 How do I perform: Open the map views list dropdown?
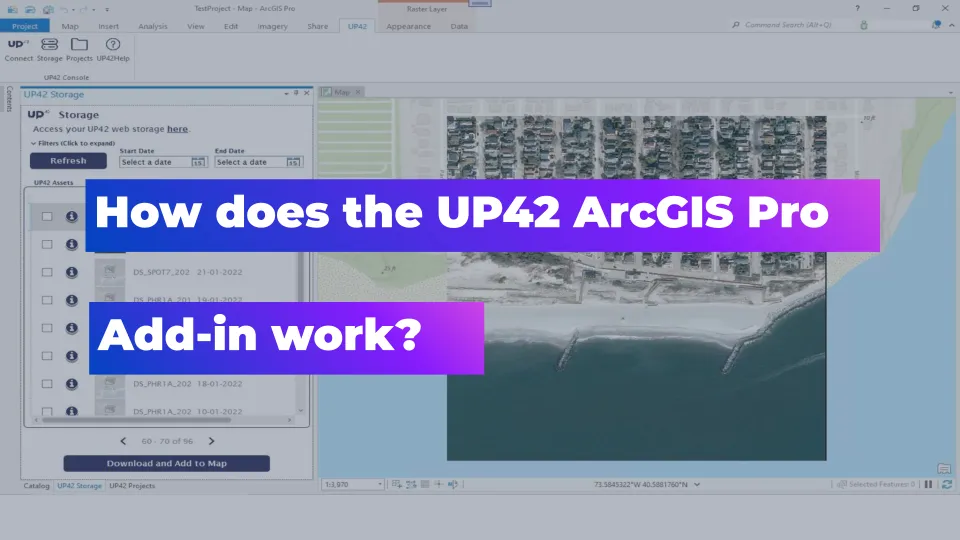(950, 92)
